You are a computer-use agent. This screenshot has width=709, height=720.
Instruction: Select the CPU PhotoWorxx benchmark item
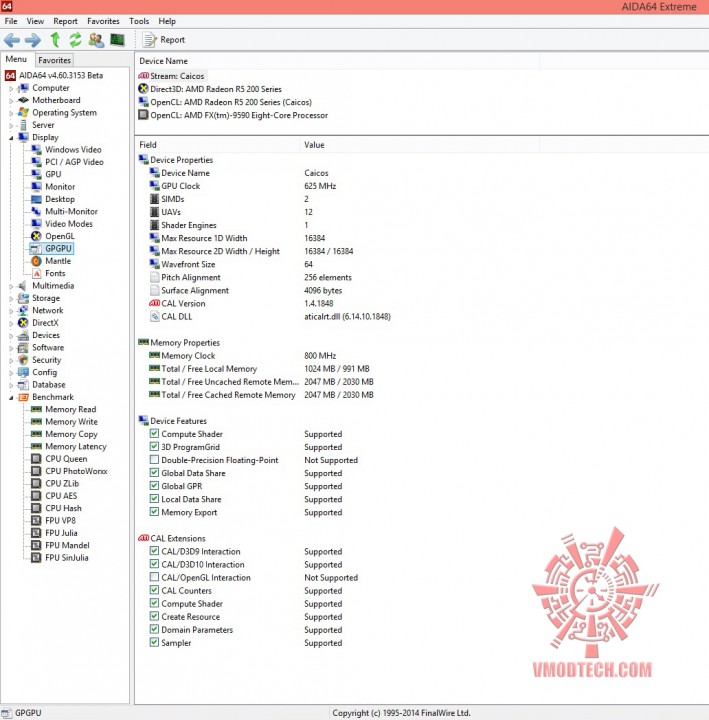(69, 471)
